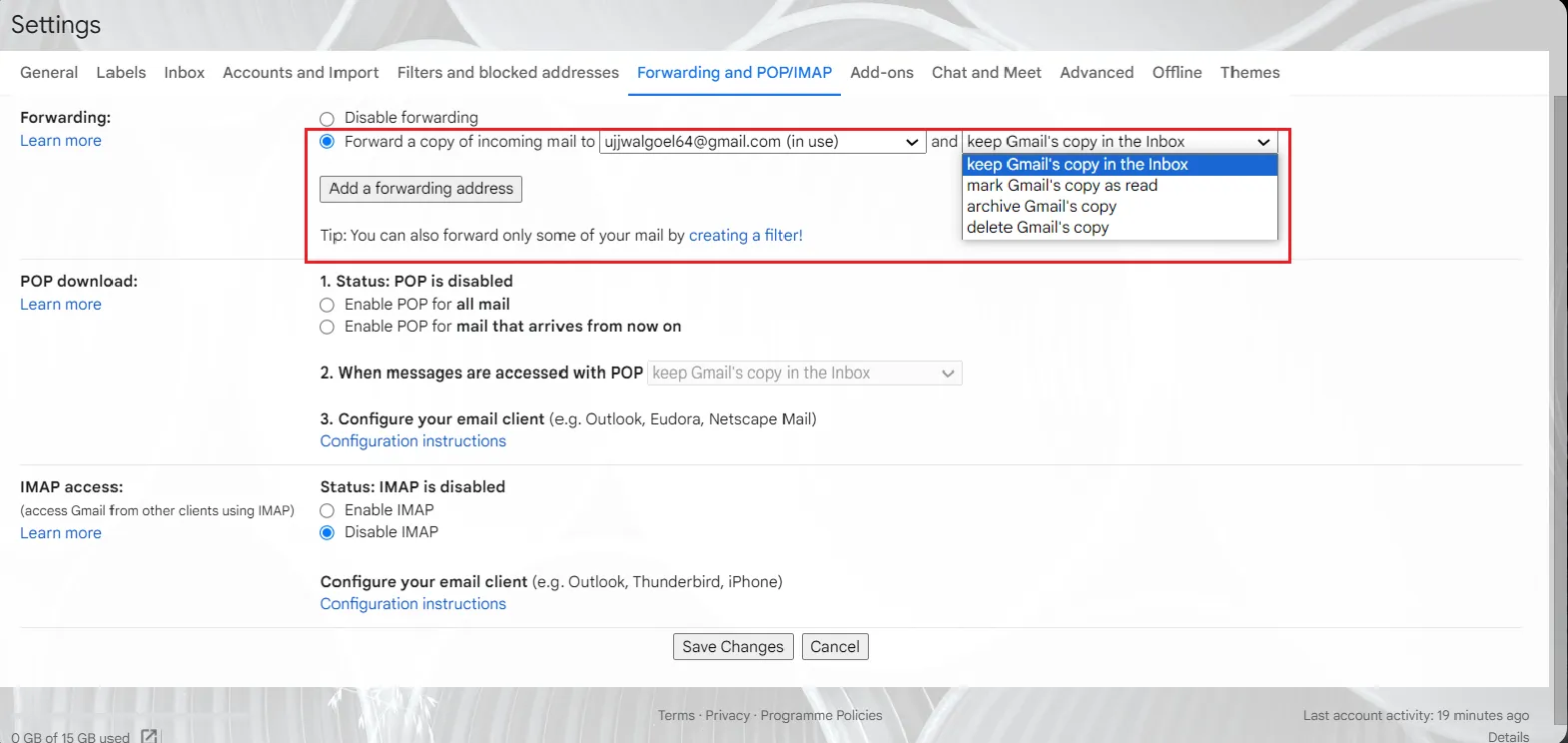Viewport: 1568px width, 743px height.
Task: Open POP Configuration instructions link
Action: pyautogui.click(x=412, y=441)
